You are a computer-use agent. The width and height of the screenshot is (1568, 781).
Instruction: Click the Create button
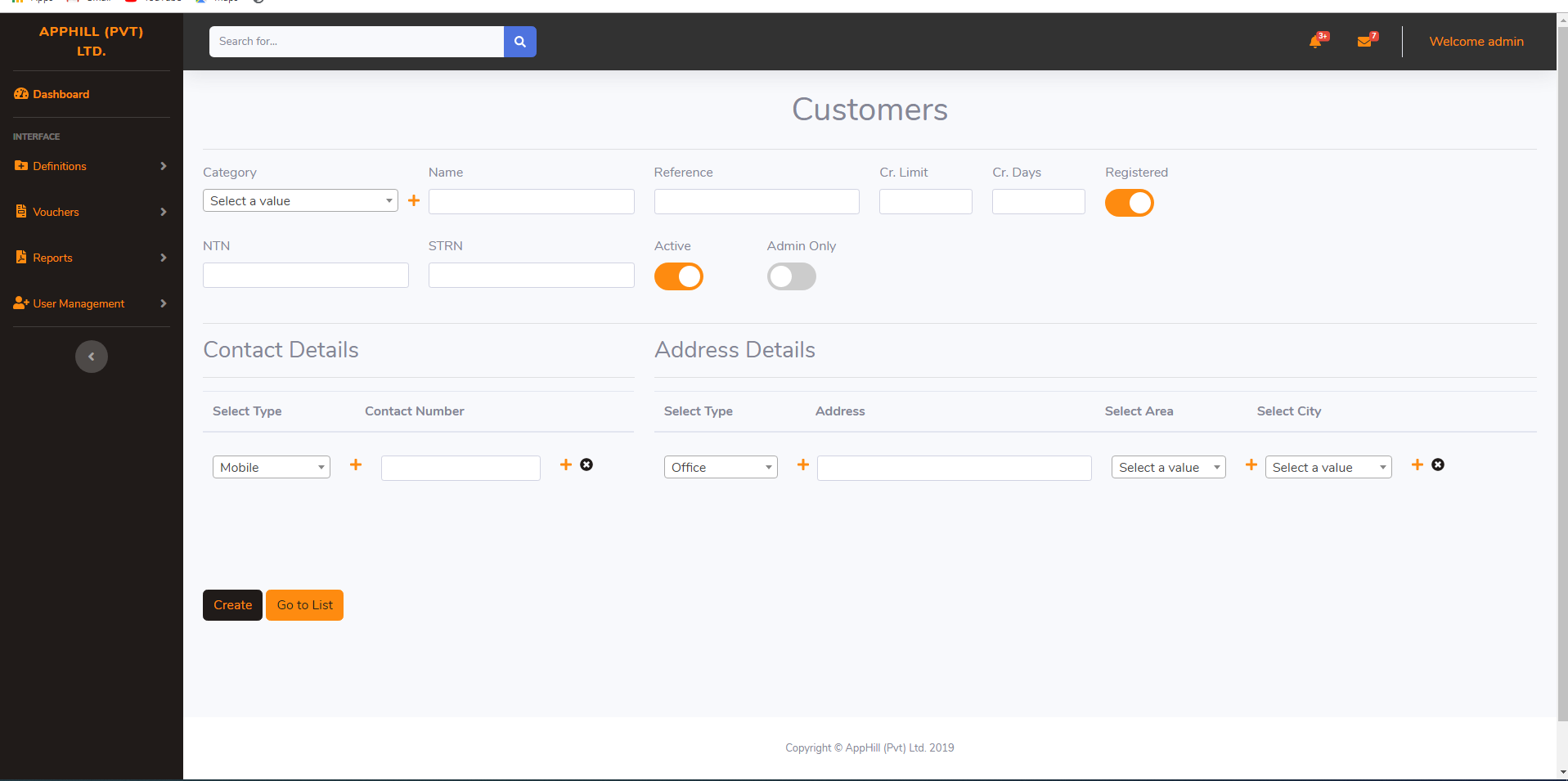pyautogui.click(x=232, y=605)
